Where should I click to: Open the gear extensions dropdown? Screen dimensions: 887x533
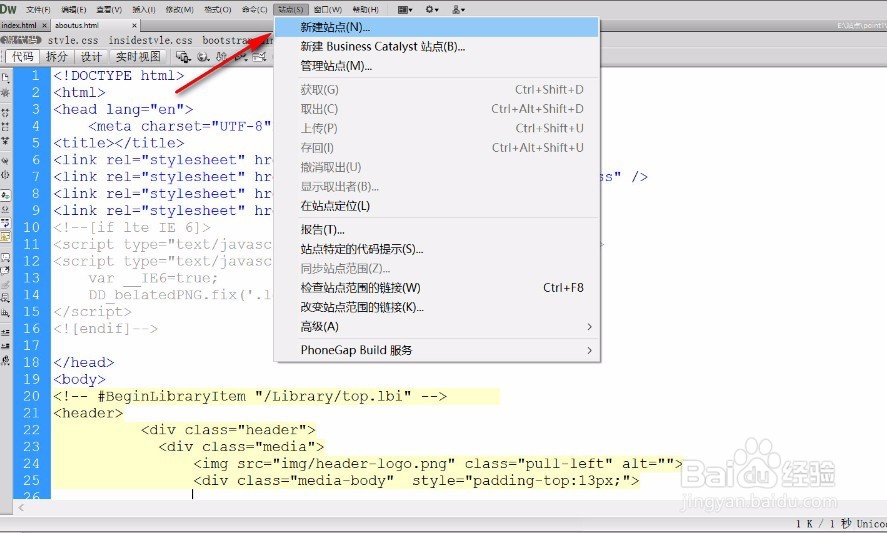[432, 10]
